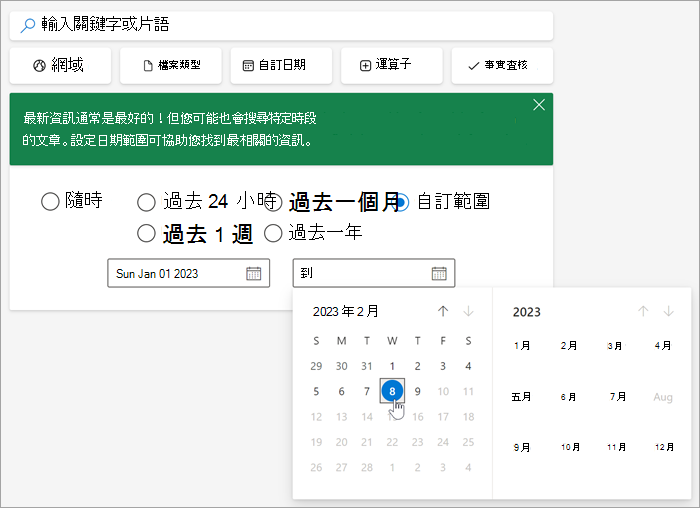700x508 pixels.
Task: Select January 29 in the calendar
Action: click(x=316, y=366)
